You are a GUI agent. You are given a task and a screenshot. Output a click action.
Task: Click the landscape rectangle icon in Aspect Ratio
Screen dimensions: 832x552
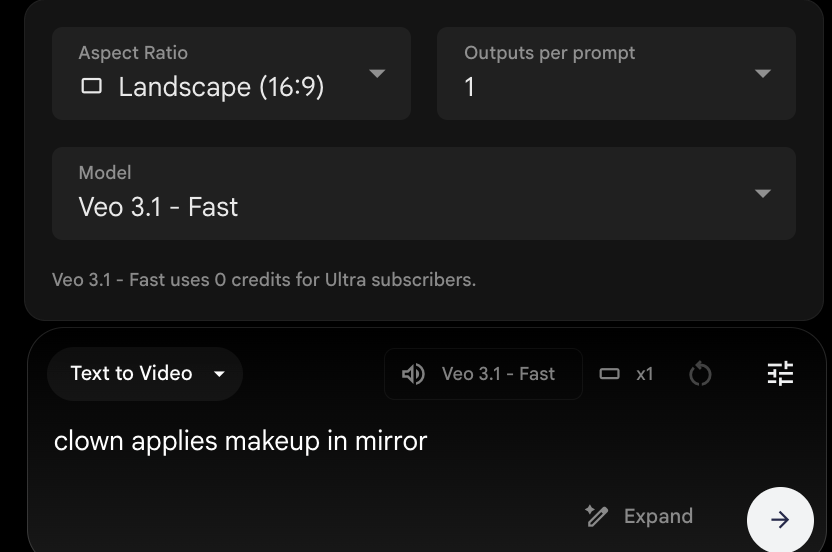point(91,87)
